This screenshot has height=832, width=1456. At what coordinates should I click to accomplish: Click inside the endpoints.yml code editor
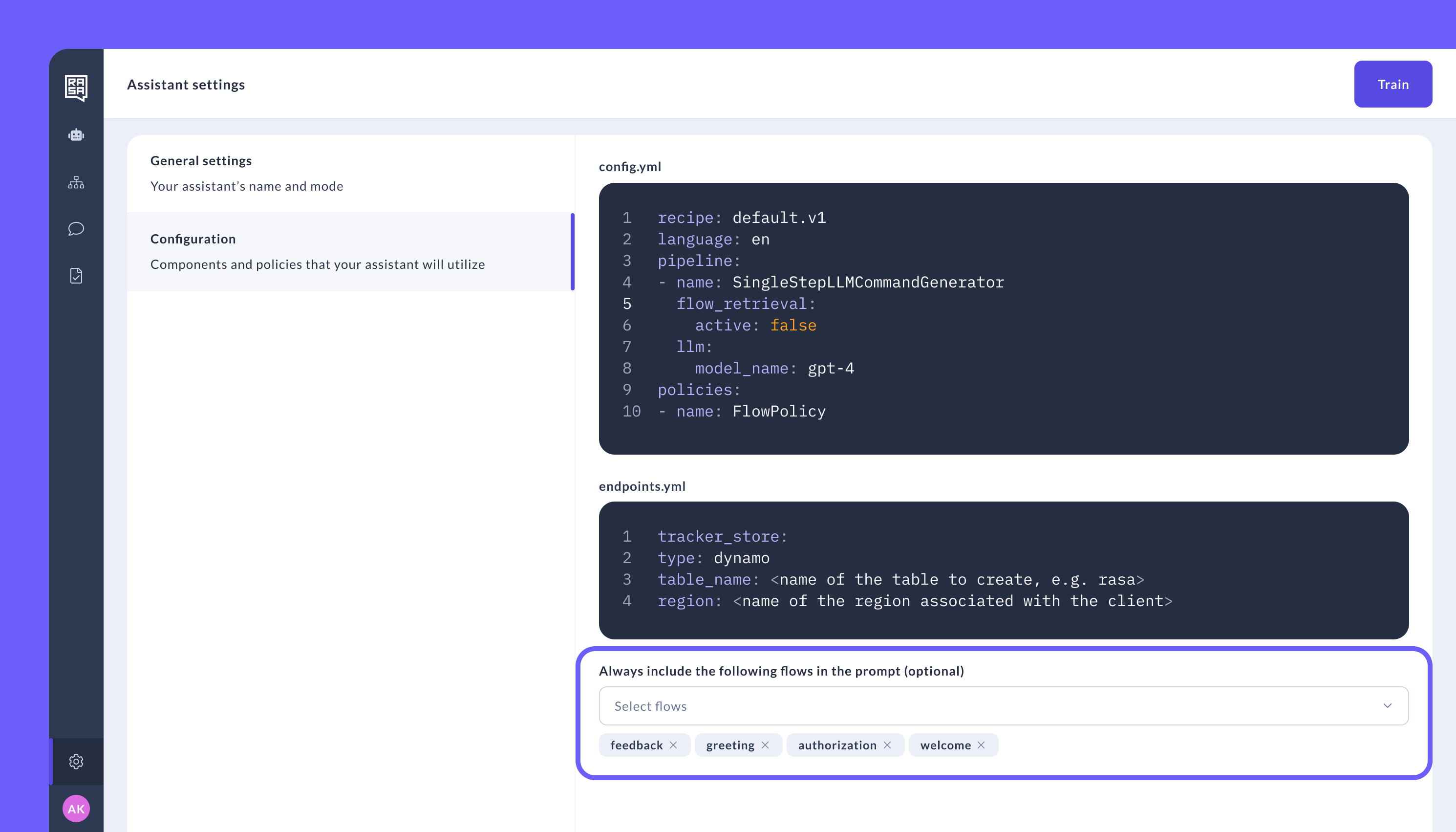[1003, 569]
